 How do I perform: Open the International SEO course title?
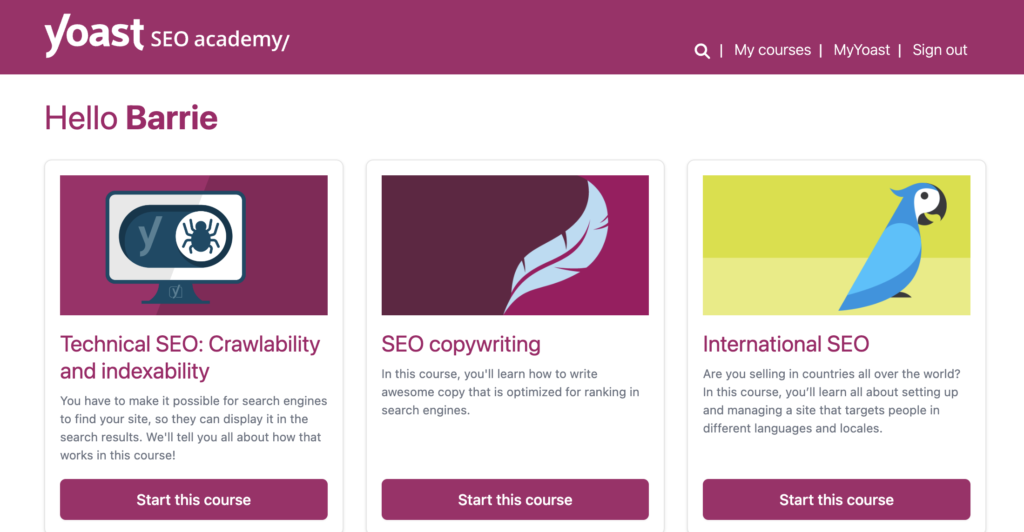pos(785,344)
